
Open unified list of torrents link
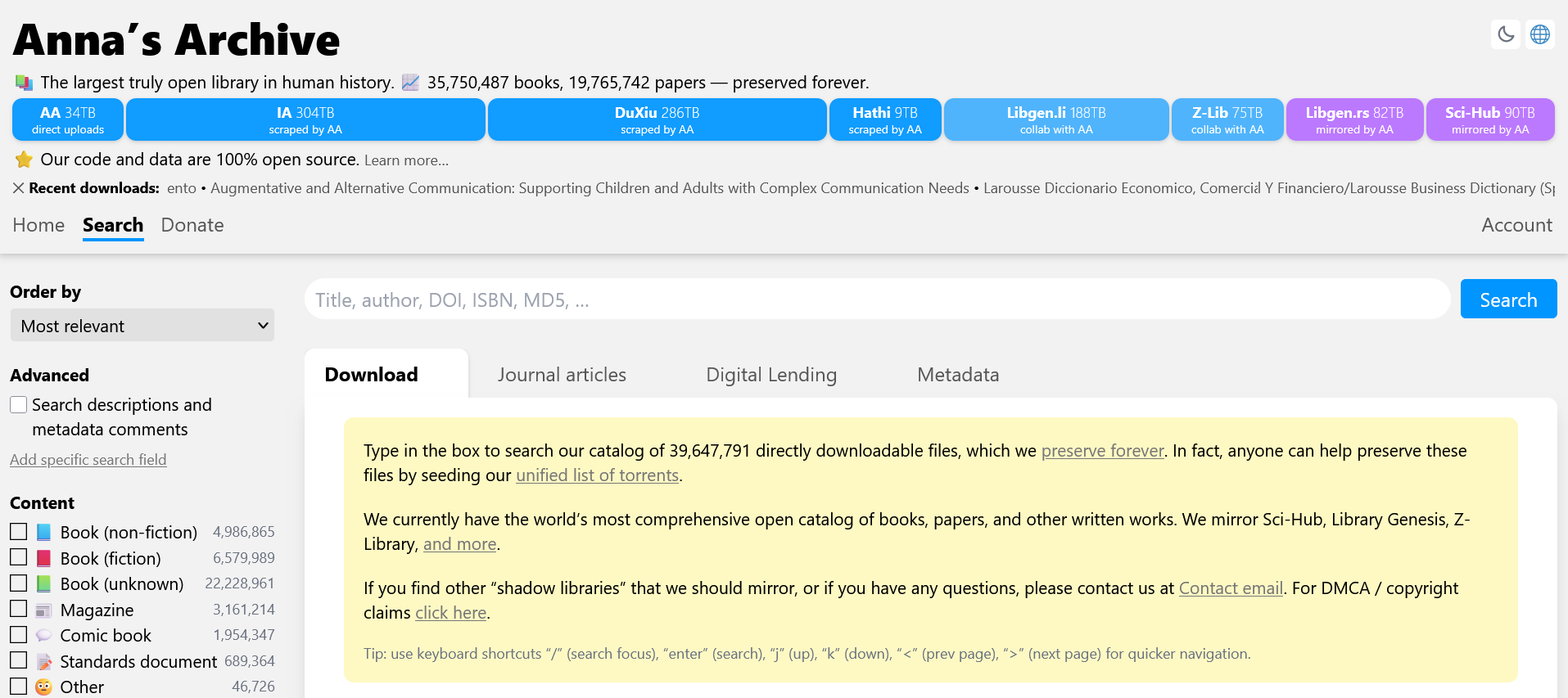pos(597,475)
